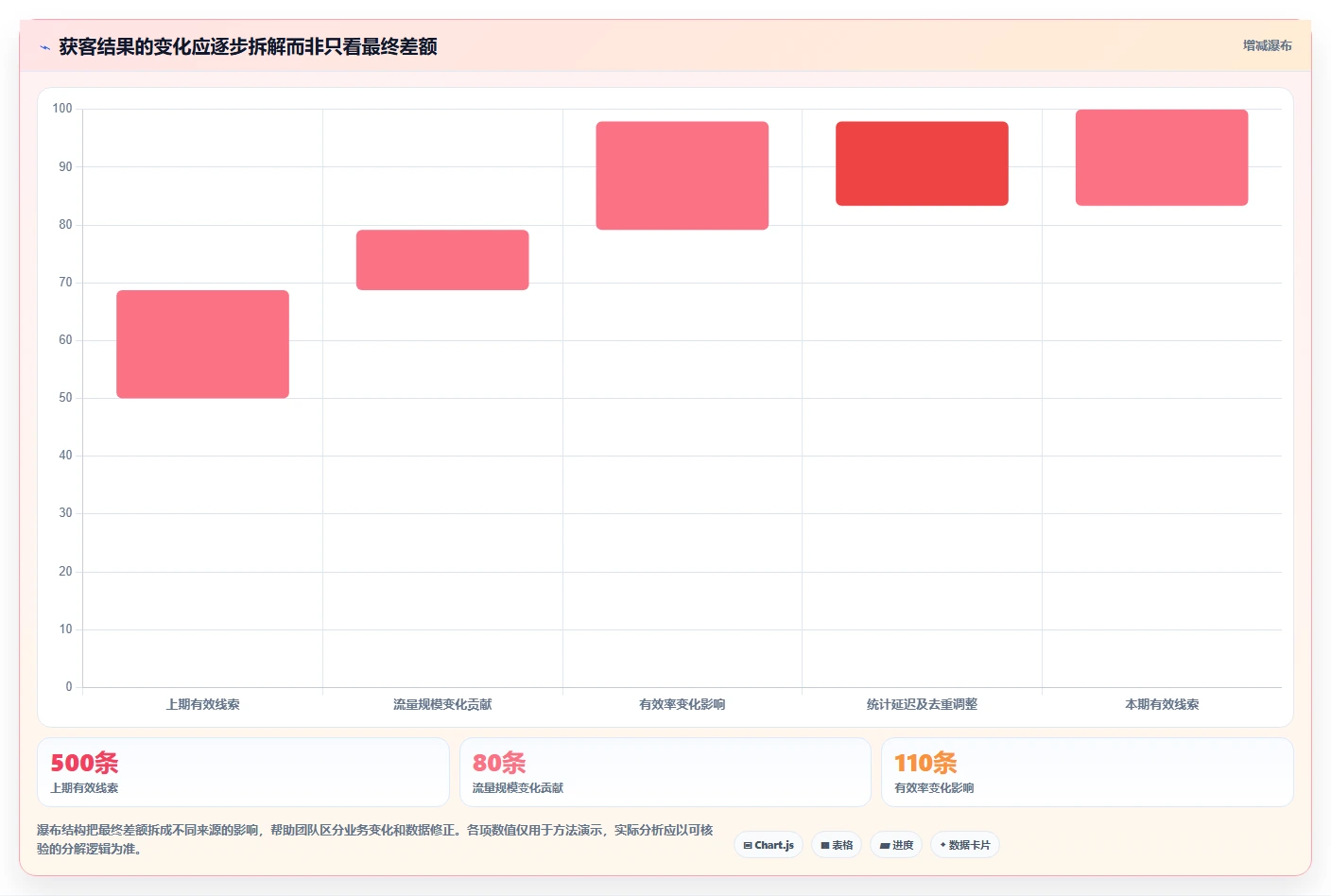This screenshot has width=1331, height=896.
Task: Click the y-axis value 90
Action: pyautogui.click(x=65, y=166)
